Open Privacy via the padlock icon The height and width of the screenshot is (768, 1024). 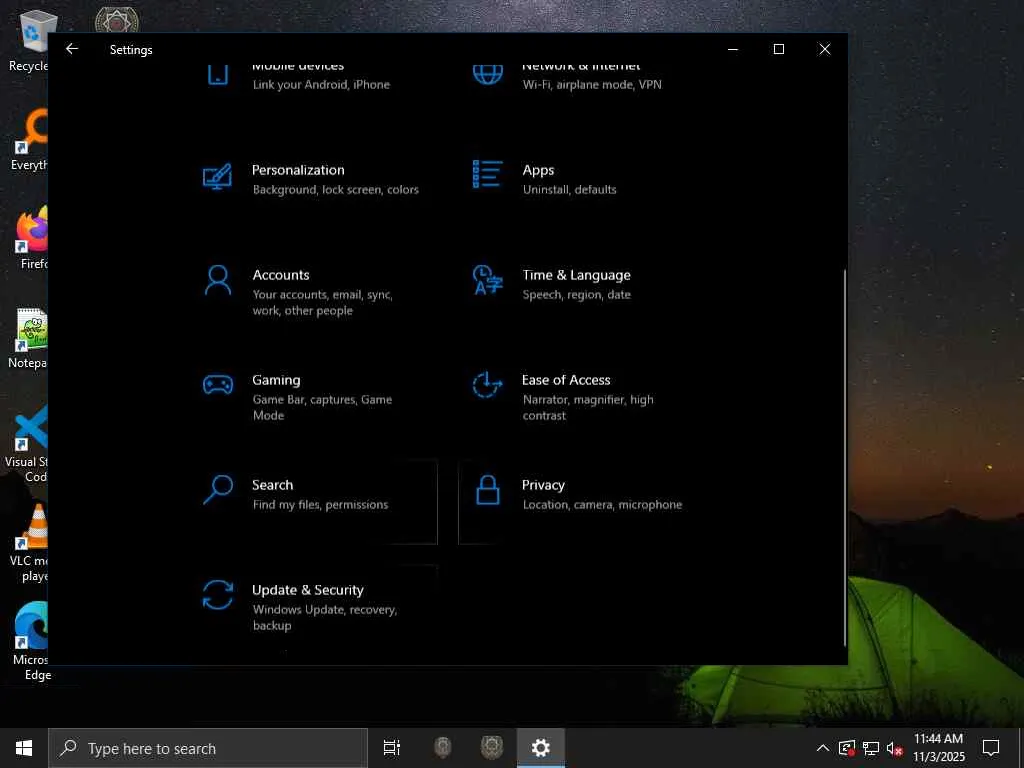[487, 490]
